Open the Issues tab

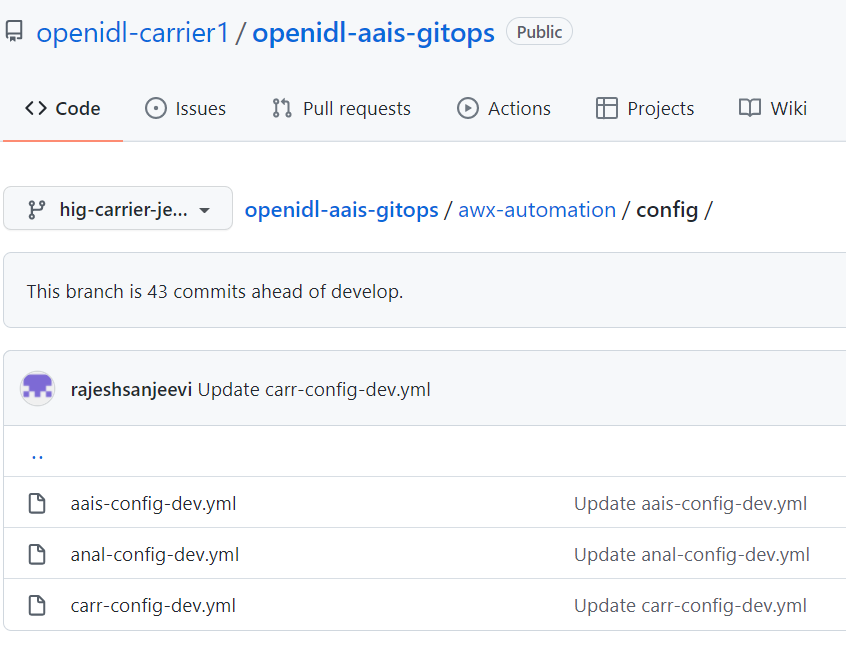coord(186,108)
